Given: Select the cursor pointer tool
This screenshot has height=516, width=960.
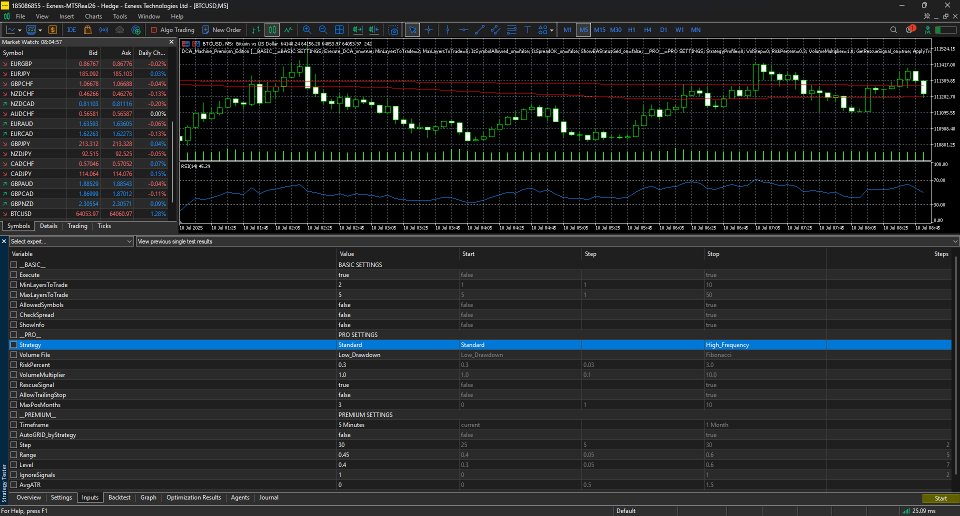Looking at the screenshot, I should (x=413, y=29).
